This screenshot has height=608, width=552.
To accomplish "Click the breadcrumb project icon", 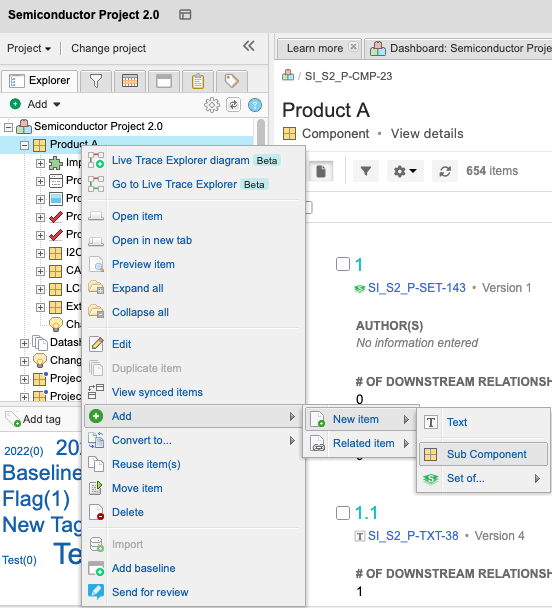I will tap(288, 75).
